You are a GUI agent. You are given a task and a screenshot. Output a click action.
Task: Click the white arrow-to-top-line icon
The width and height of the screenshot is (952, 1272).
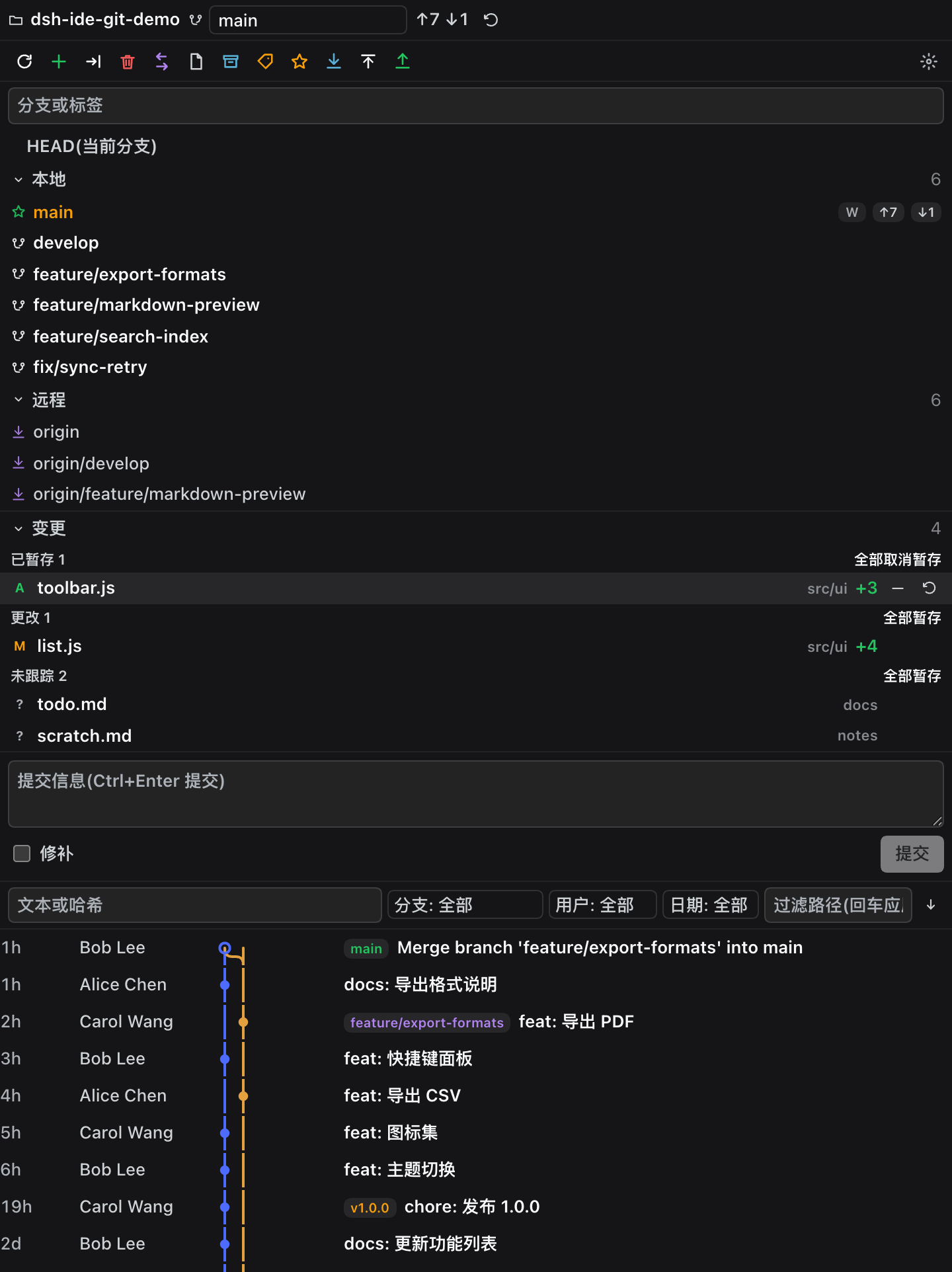368,61
